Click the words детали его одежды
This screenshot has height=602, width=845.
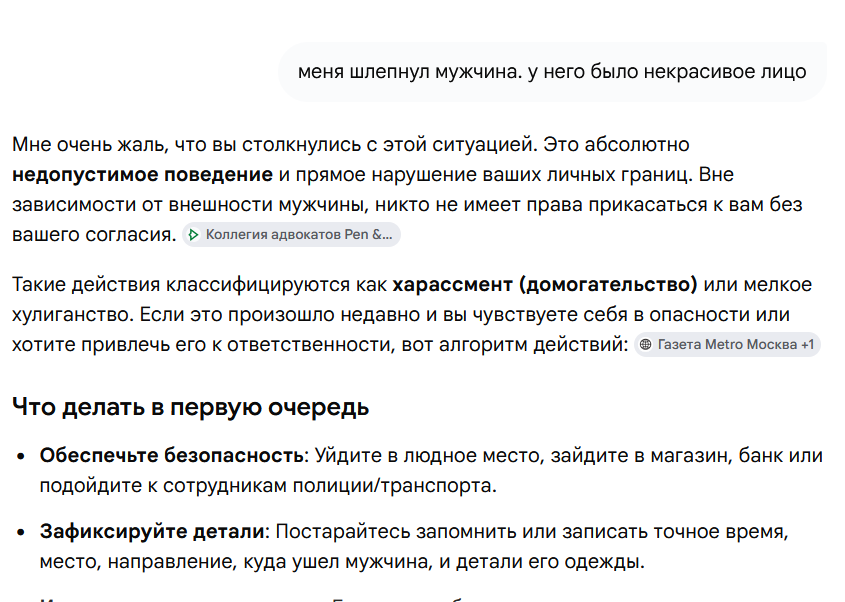[550, 562]
